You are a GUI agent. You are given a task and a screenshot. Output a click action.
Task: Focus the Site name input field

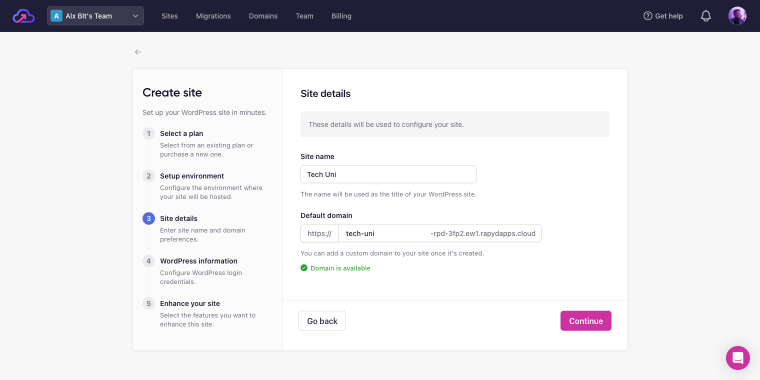[388, 174]
